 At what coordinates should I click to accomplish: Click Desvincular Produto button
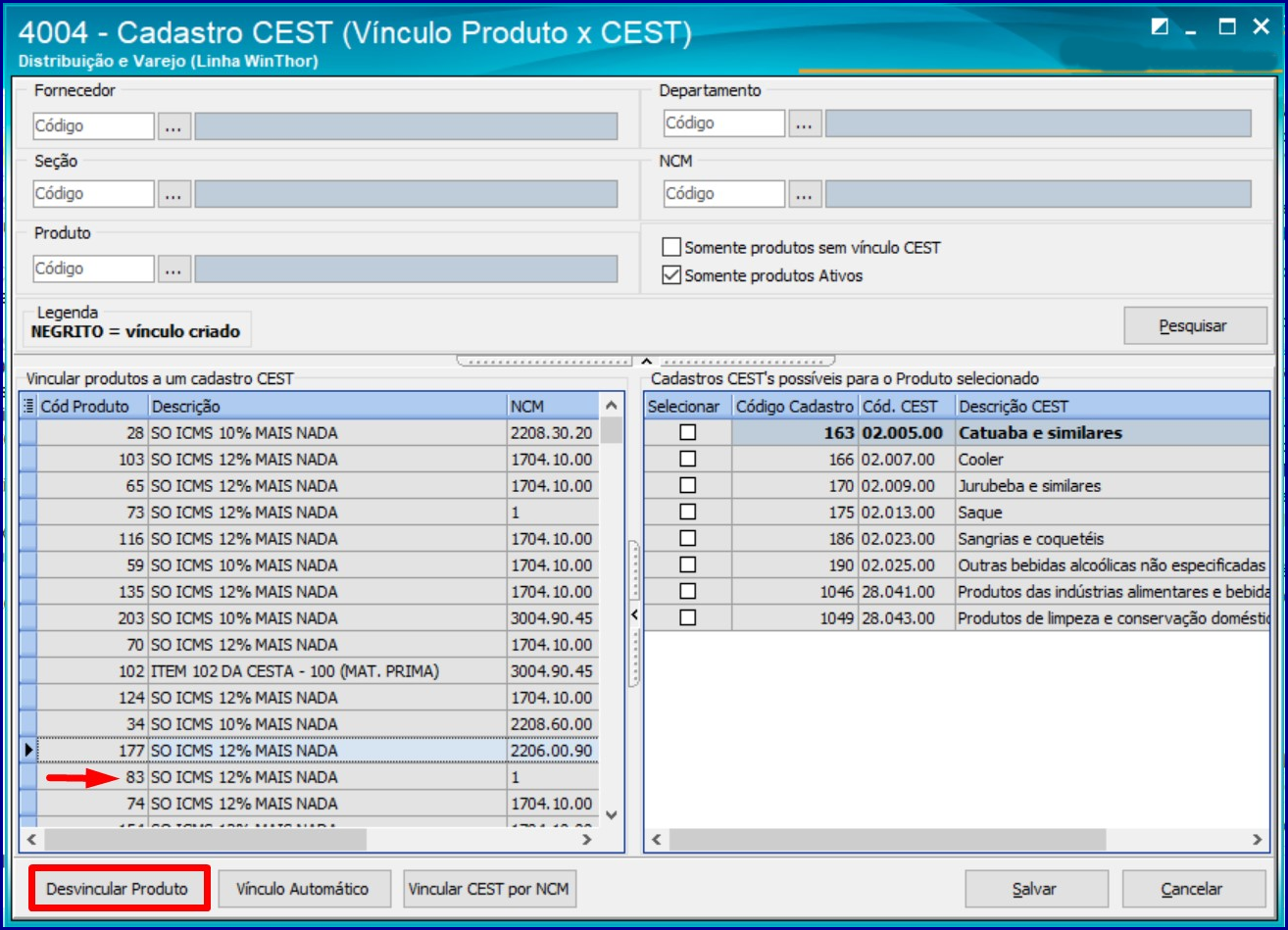point(118,889)
